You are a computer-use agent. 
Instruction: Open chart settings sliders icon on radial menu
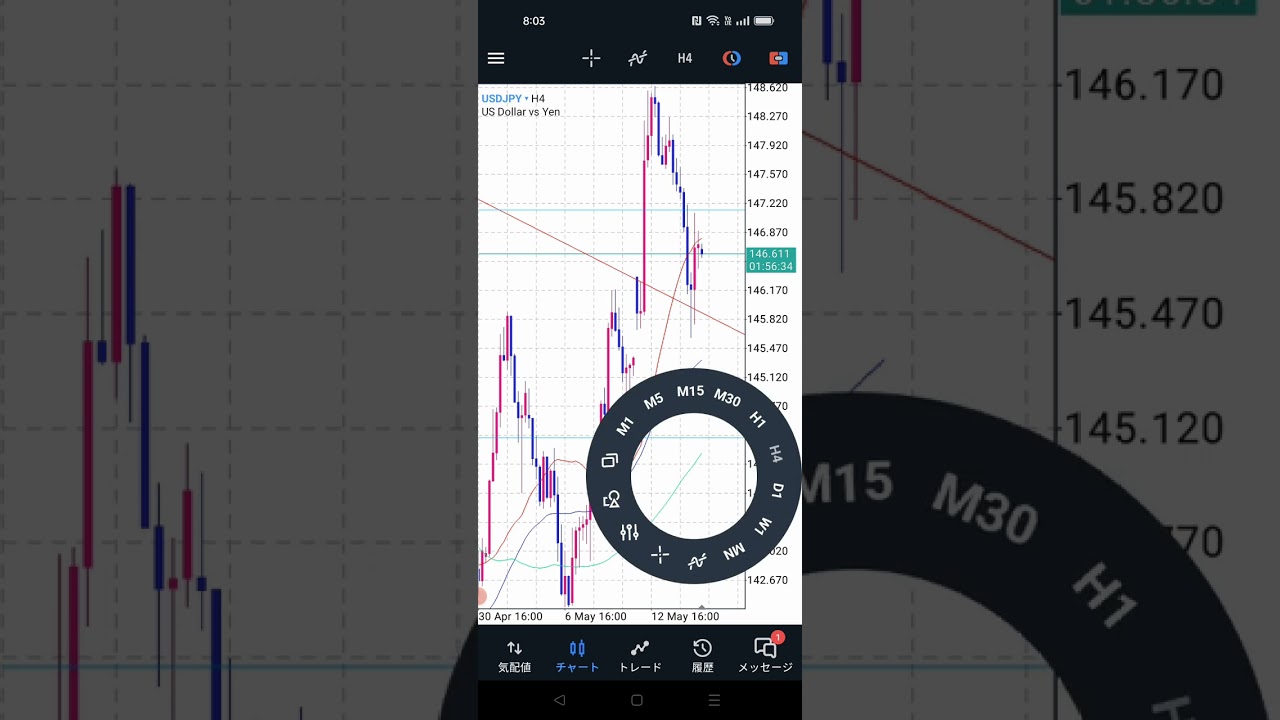tap(629, 532)
